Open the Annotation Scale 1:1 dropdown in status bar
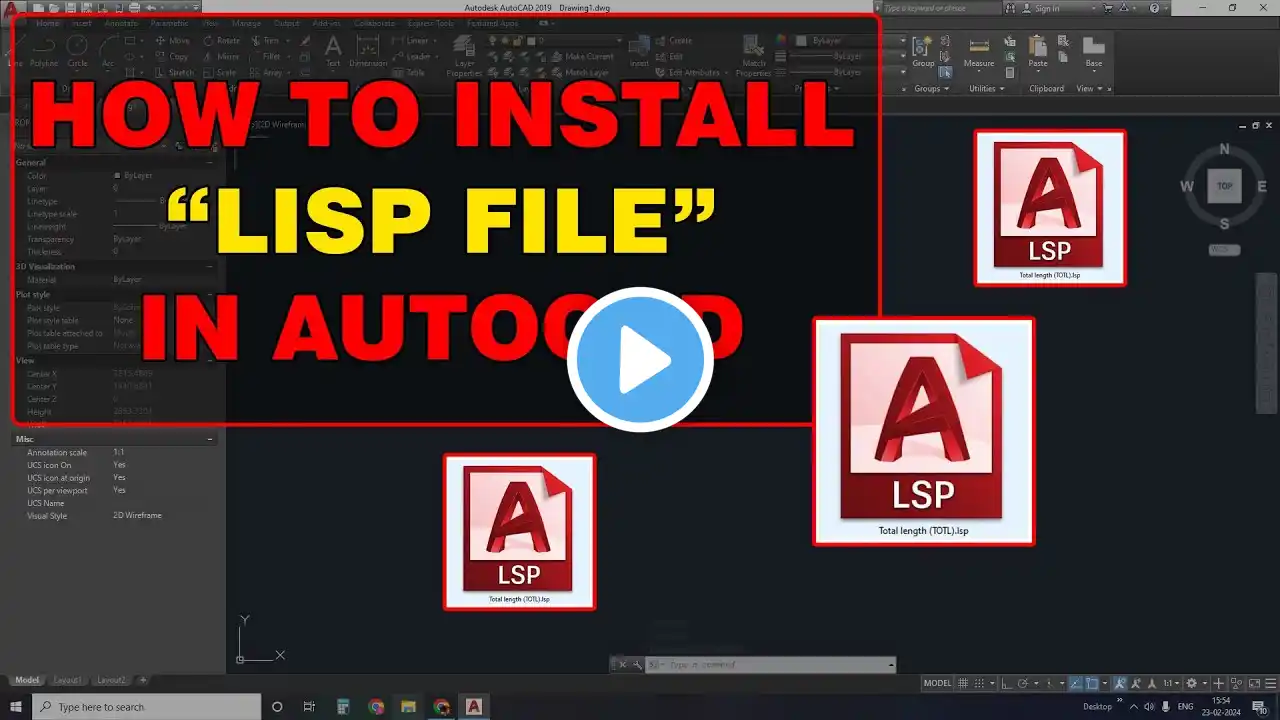Screen dimensions: 1280x720 click(x=1172, y=683)
